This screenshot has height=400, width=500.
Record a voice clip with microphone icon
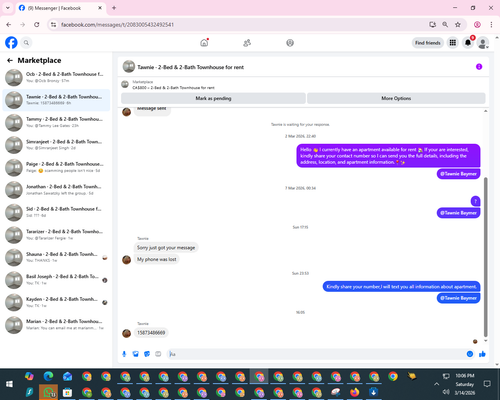click(124, 354)
